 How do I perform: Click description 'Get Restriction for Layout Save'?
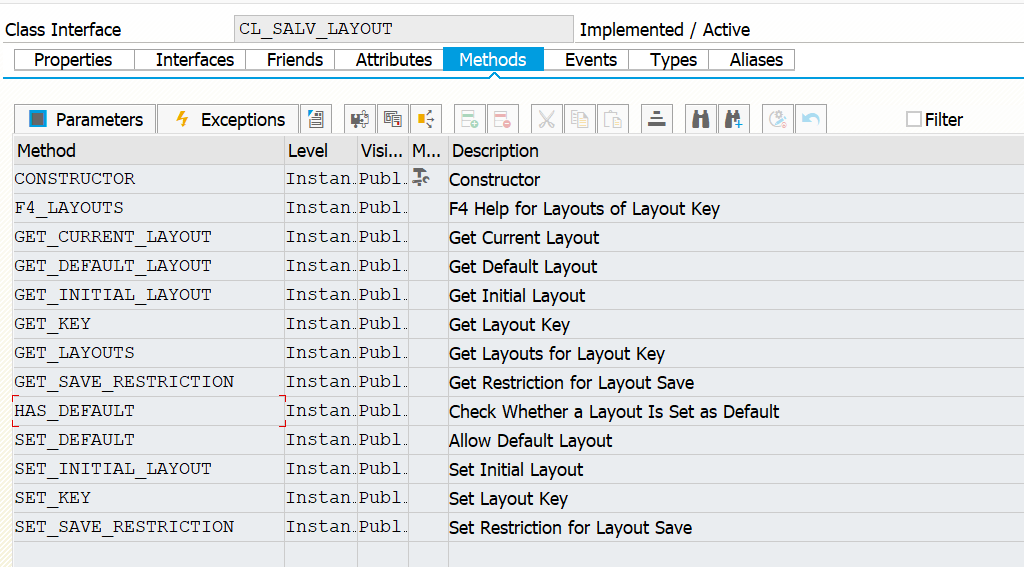(x=571, y=383)
